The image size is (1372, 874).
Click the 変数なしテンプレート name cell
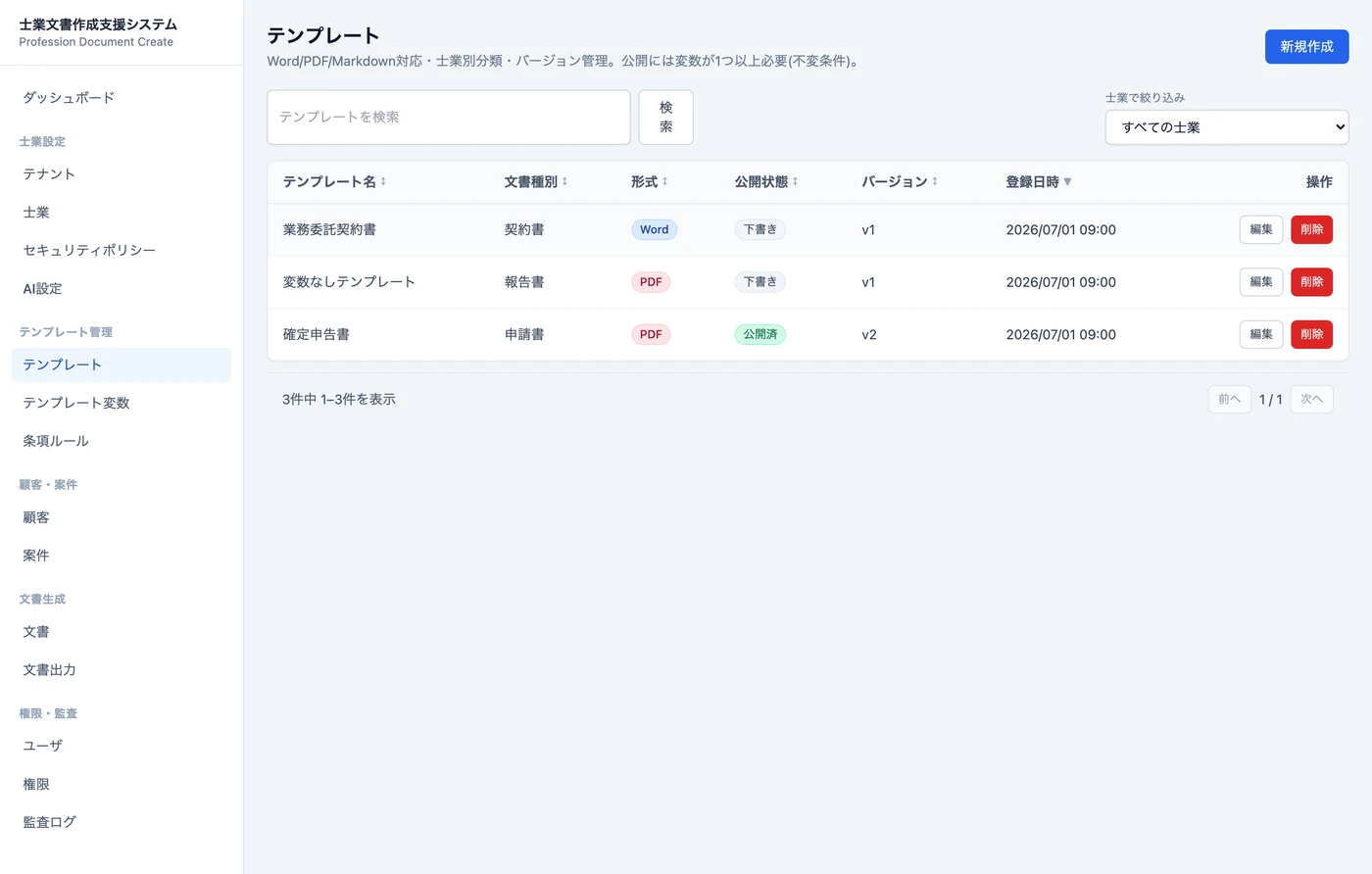[x=349, y=282]
